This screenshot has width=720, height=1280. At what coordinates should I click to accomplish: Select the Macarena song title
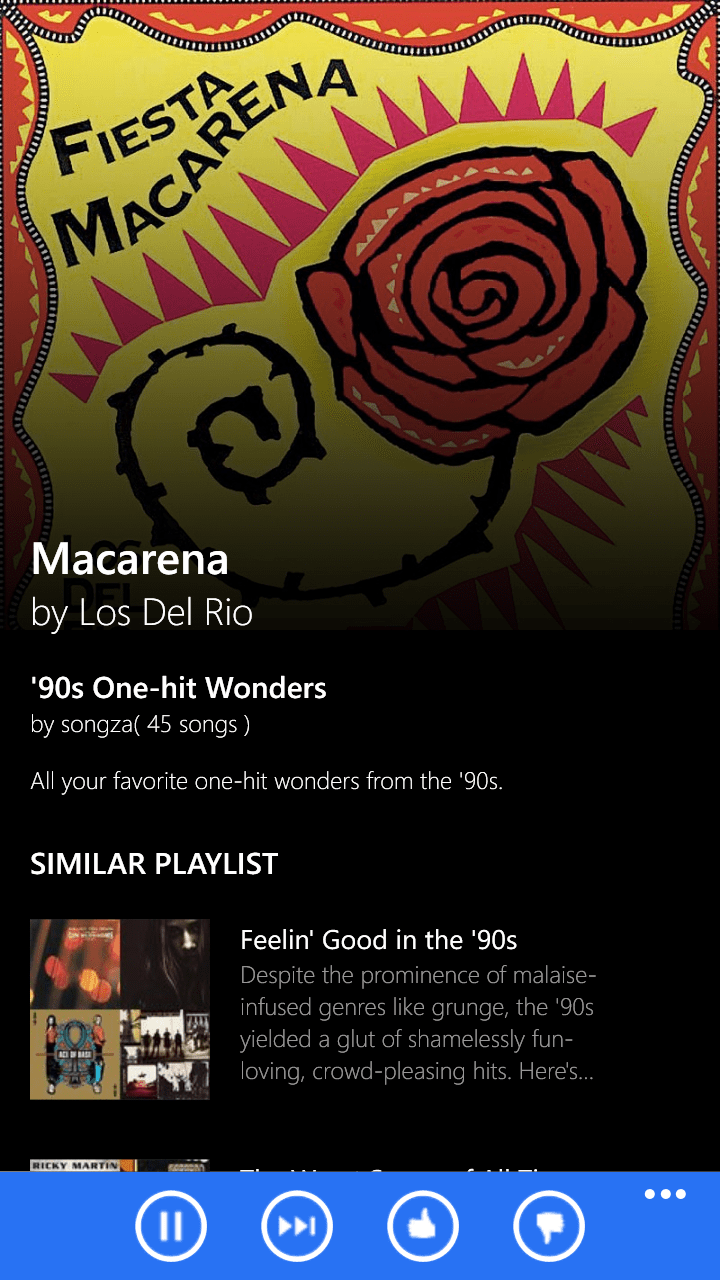130,559
